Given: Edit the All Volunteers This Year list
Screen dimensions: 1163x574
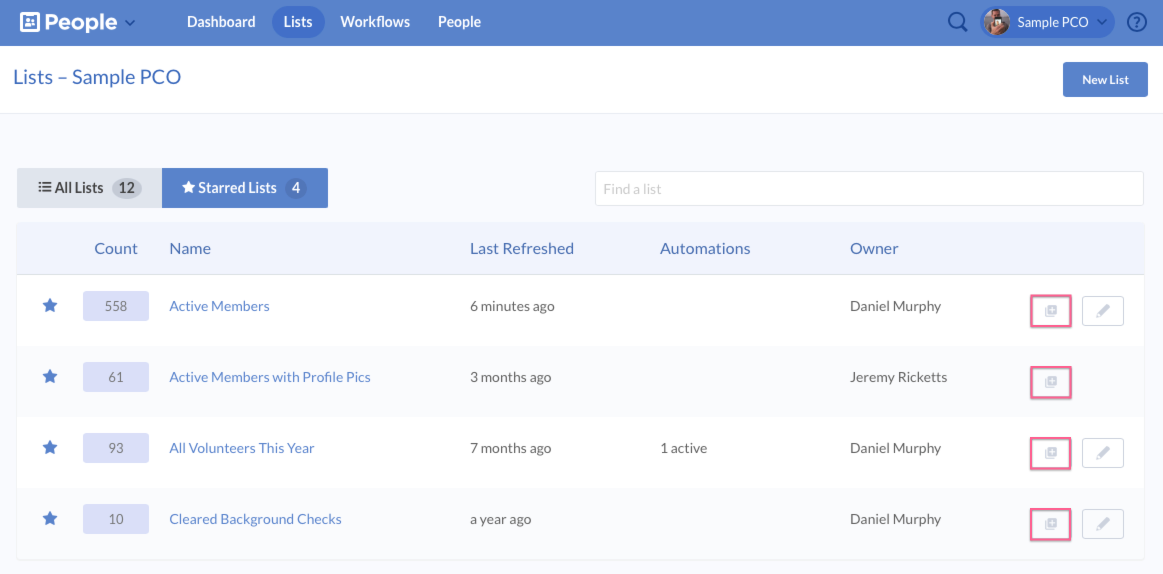Looking at the screenshot, I should pyautogui.click(x=1102, y=453).
